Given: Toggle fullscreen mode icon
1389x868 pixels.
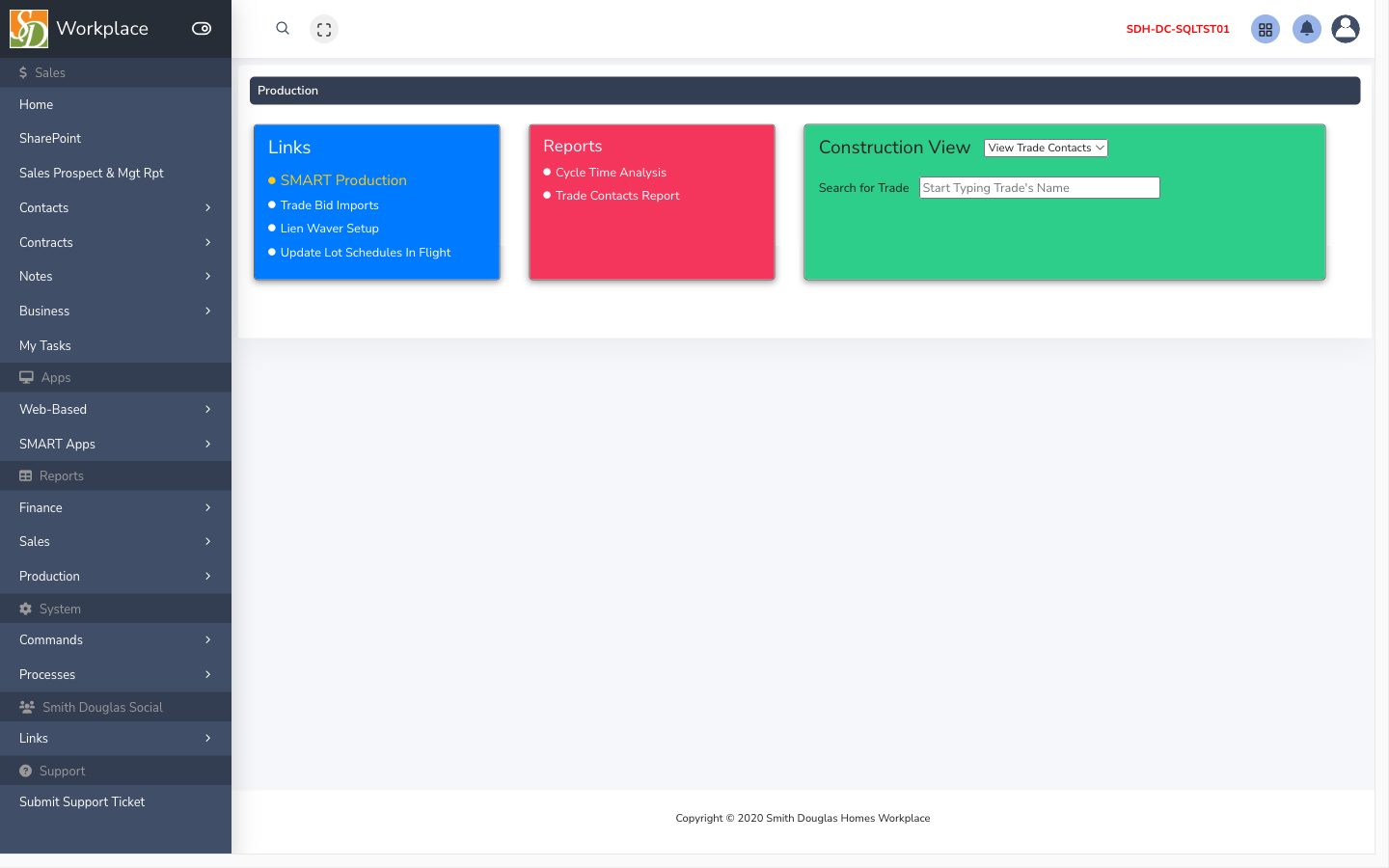Looking at the screenshot, I should coord(324,30).
